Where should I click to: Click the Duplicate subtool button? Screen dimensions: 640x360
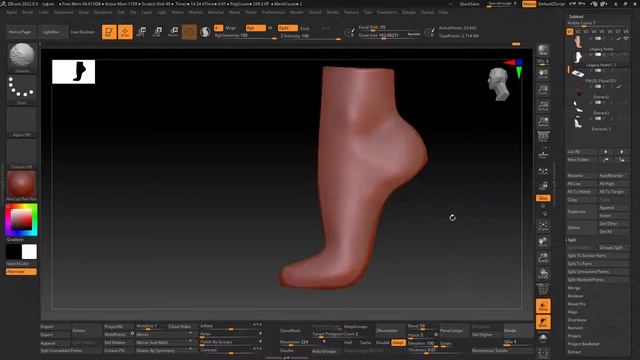tap(582, 211)
